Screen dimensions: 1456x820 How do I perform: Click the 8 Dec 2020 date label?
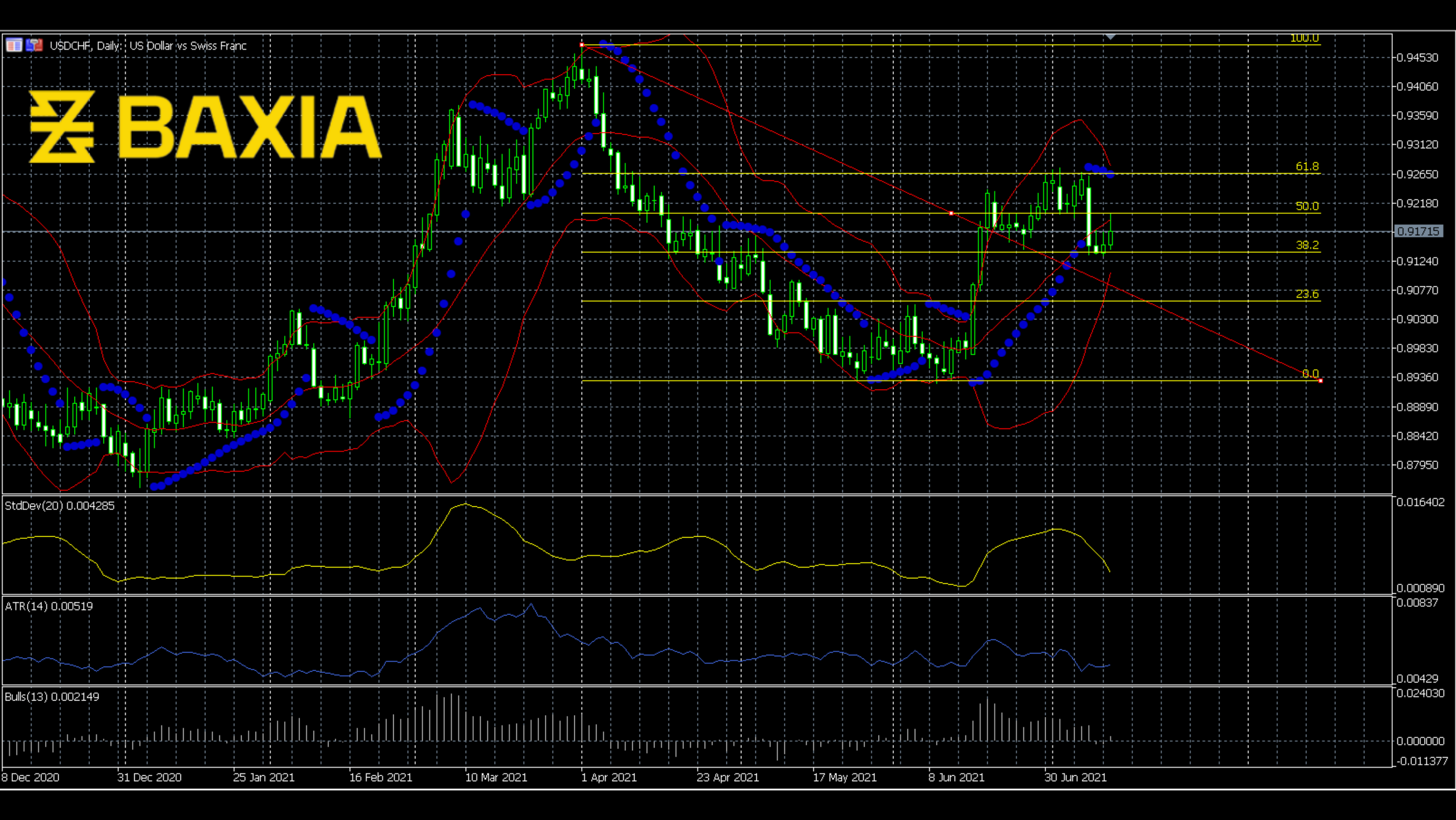click(30, 778)
